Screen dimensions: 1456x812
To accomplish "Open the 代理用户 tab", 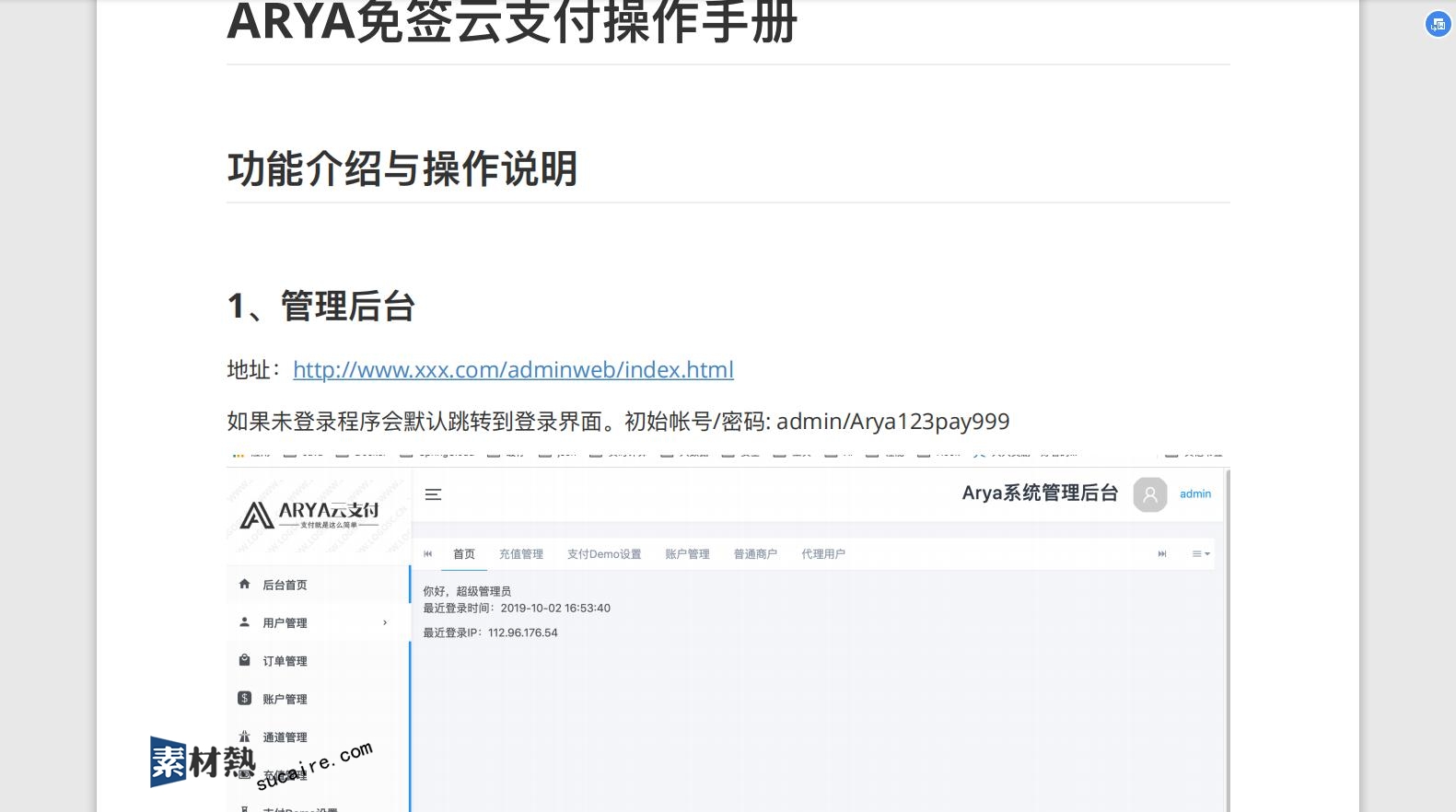I will [x=823, y=554].
